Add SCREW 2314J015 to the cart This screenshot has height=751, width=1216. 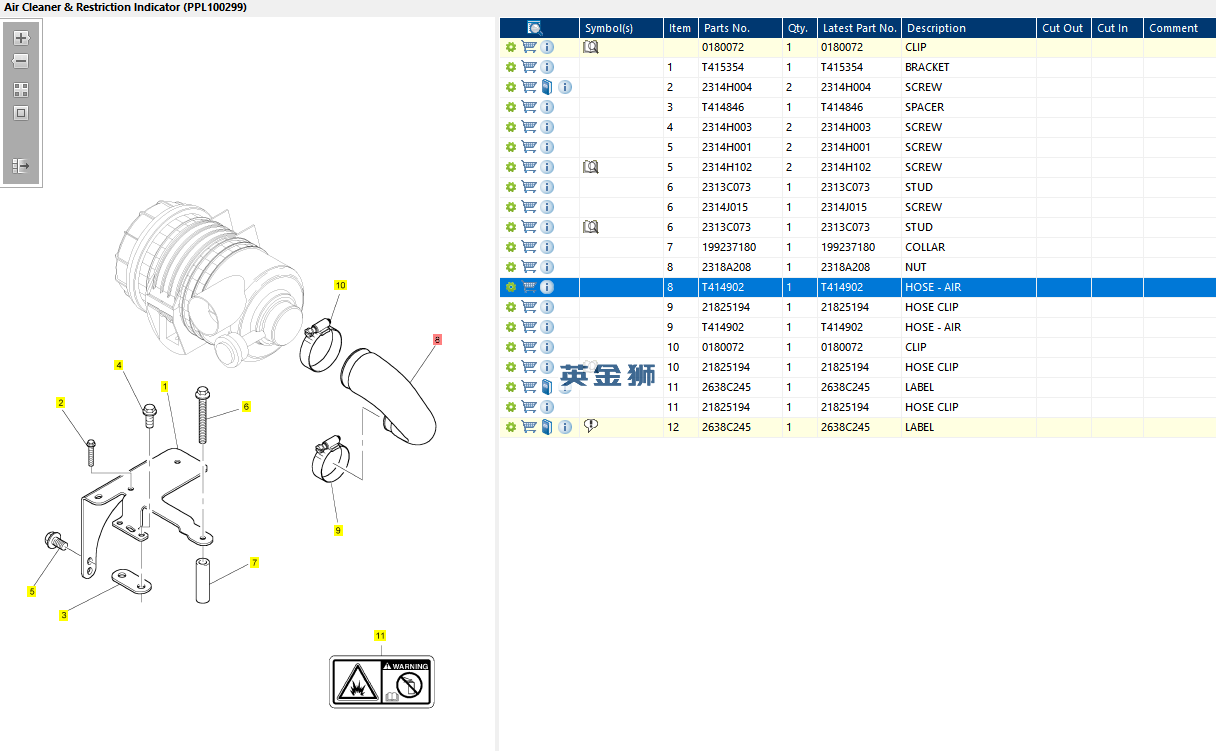(x=529, y=207)
